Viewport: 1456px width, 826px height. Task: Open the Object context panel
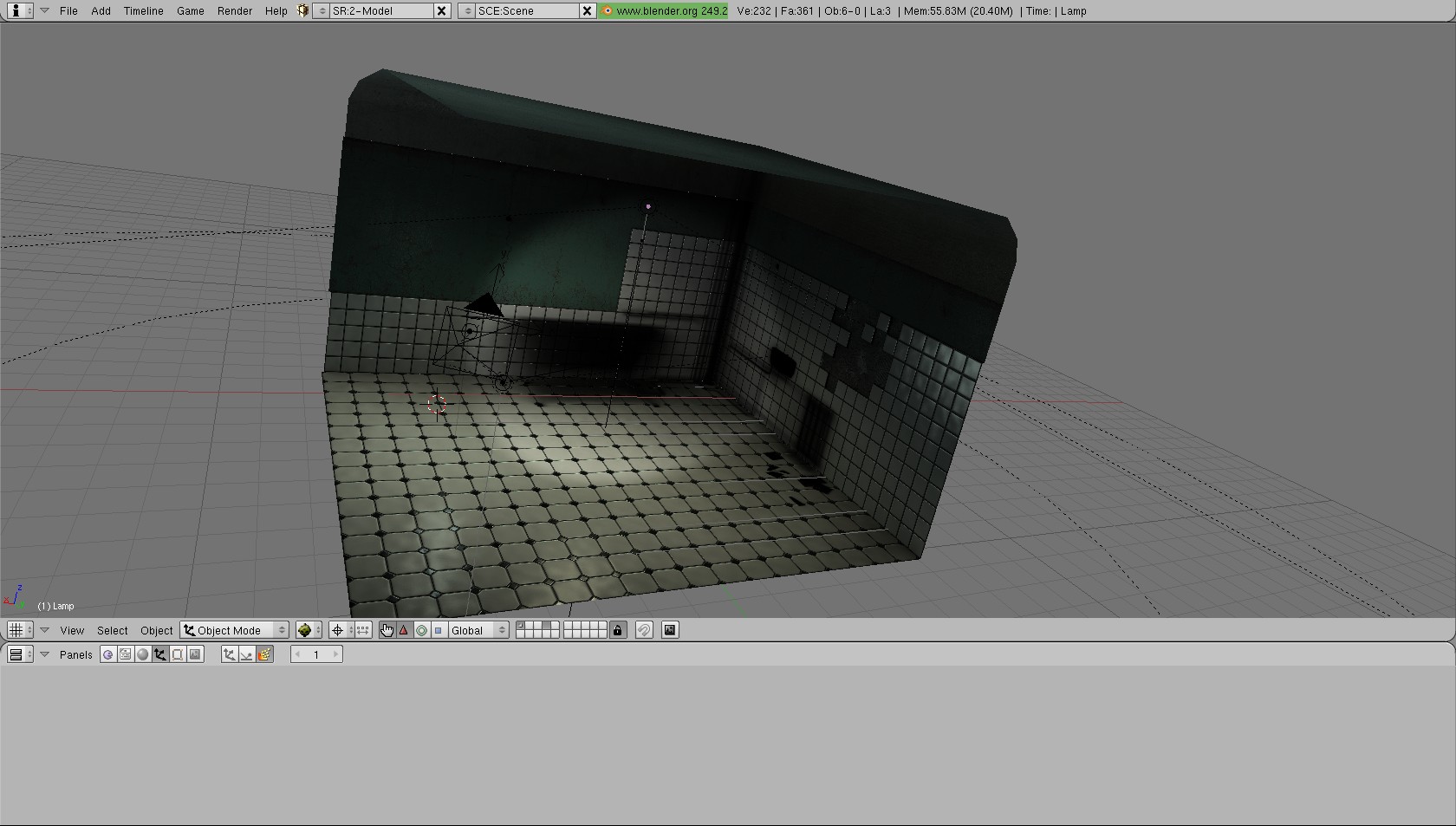(160, 654)
